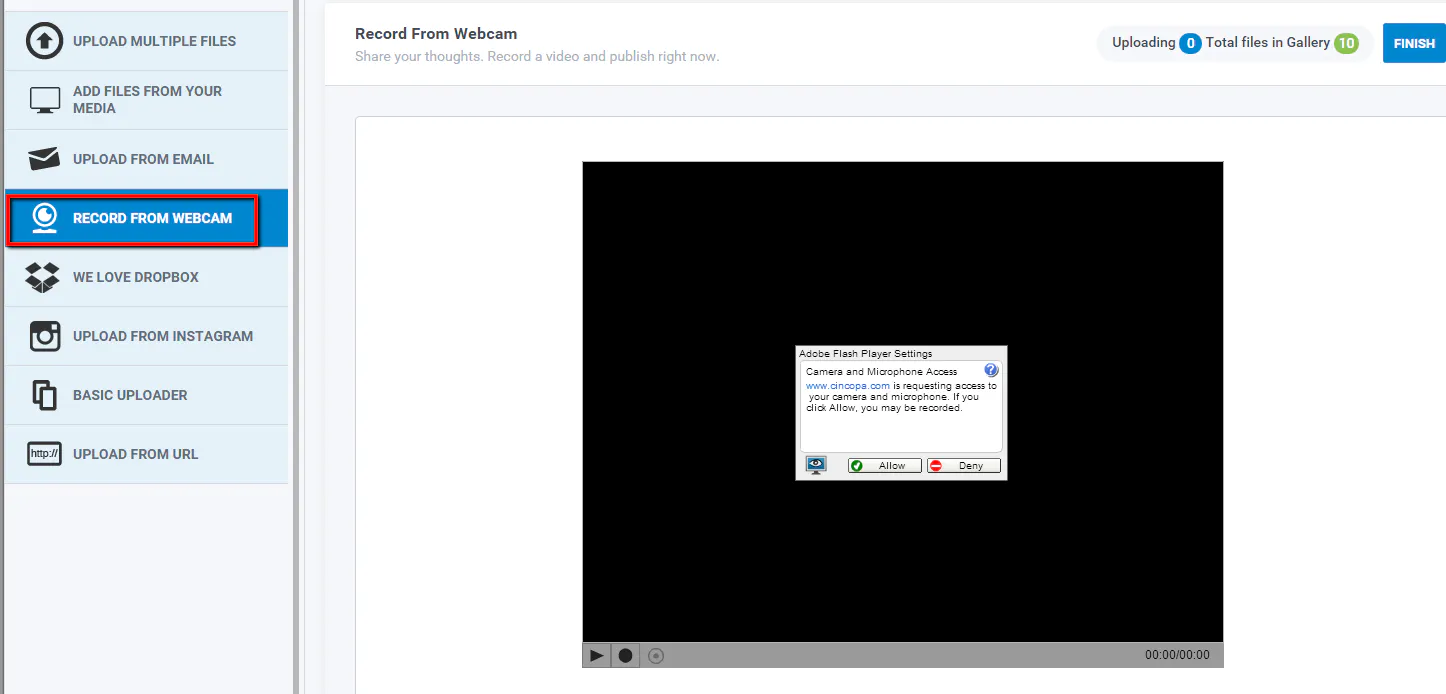The height and width of the screenshot is (694, 1446).
Task: Allow camera and microphone access
Action: (x=885, y=466)
